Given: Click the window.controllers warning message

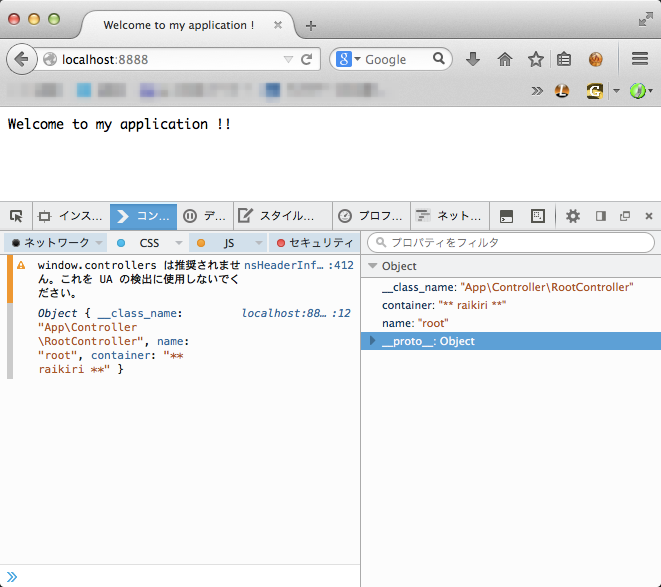Looking at the screenshot, I should pyautogui.click(x=139, y=279).
